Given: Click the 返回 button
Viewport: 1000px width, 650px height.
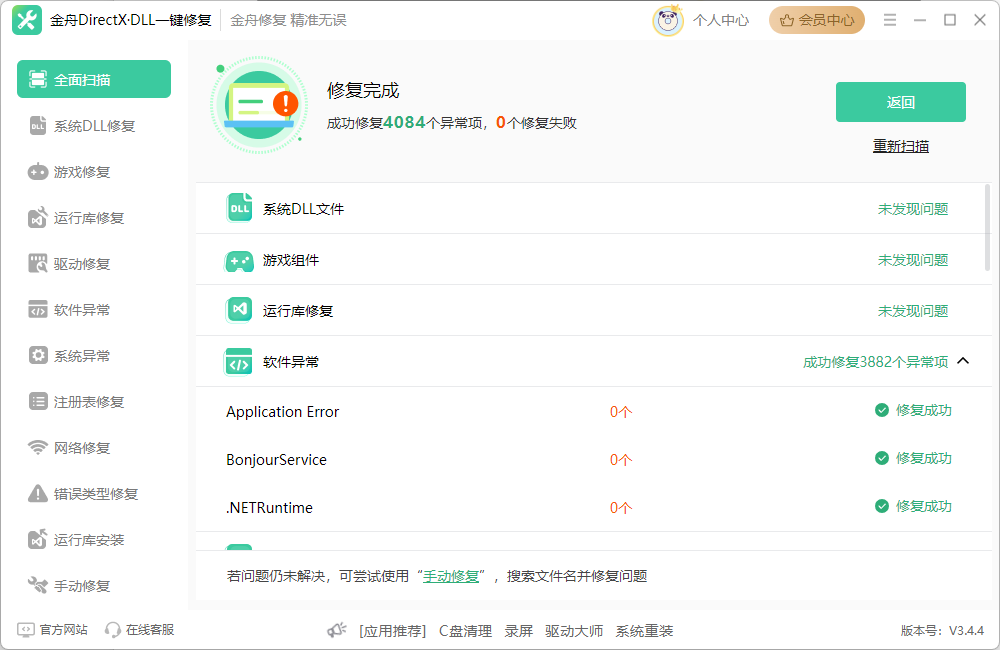Looking at the screenshot, I should pyautogui.click(x=900, y=102).
